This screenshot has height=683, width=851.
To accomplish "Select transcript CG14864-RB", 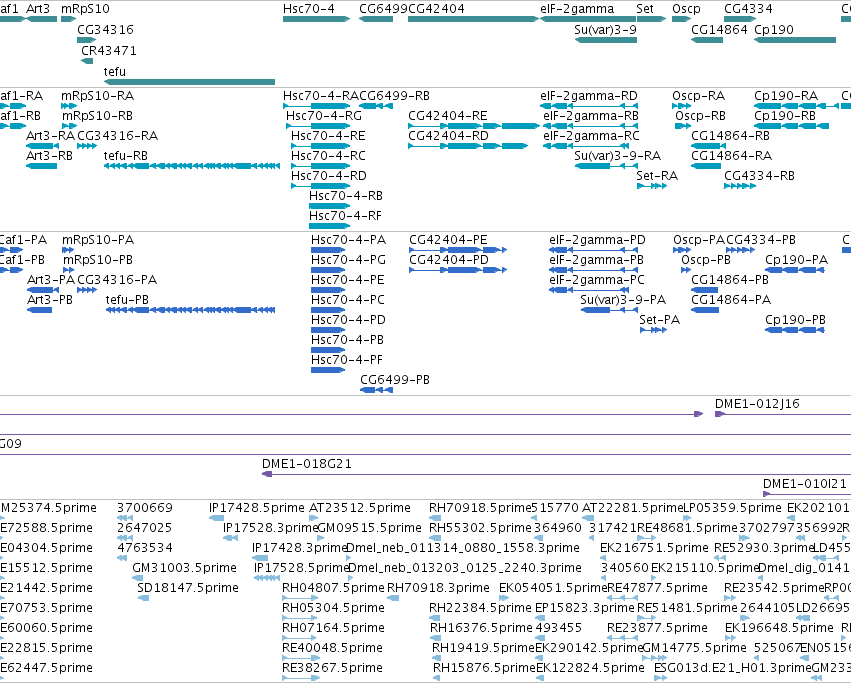I will 708,146.
